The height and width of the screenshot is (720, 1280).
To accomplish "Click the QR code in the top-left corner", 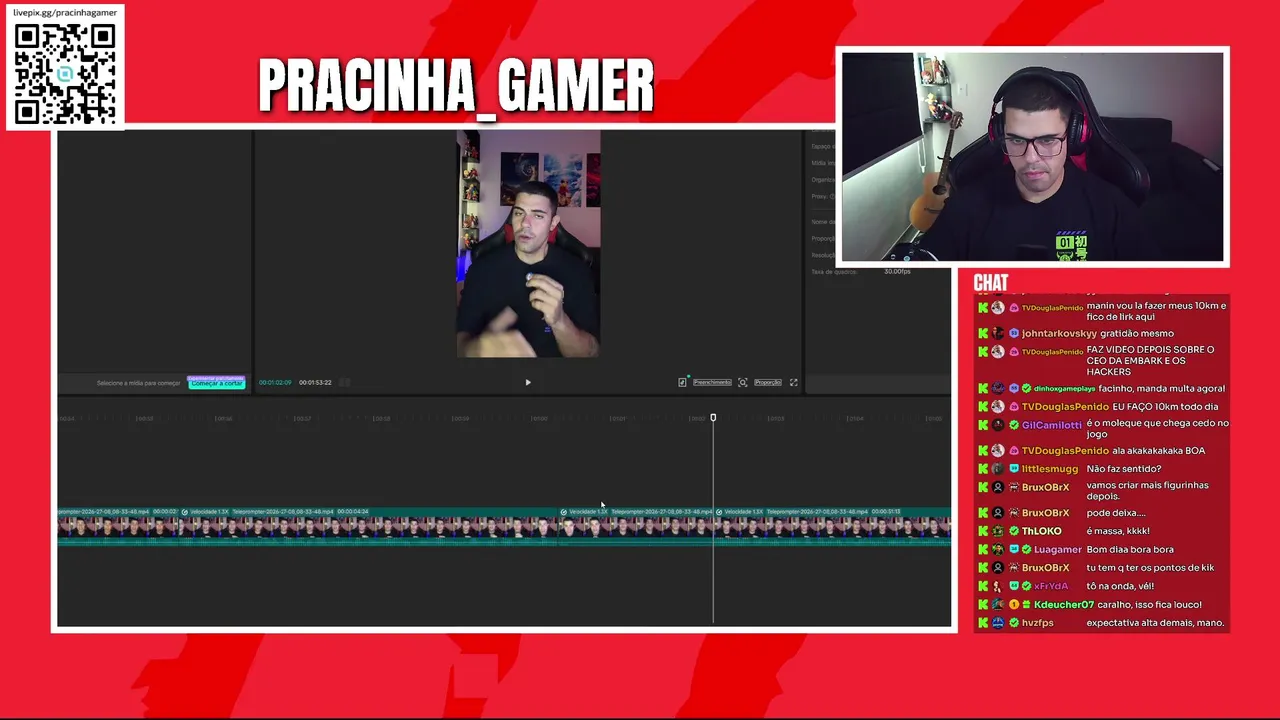I will [x=65, y=74].
